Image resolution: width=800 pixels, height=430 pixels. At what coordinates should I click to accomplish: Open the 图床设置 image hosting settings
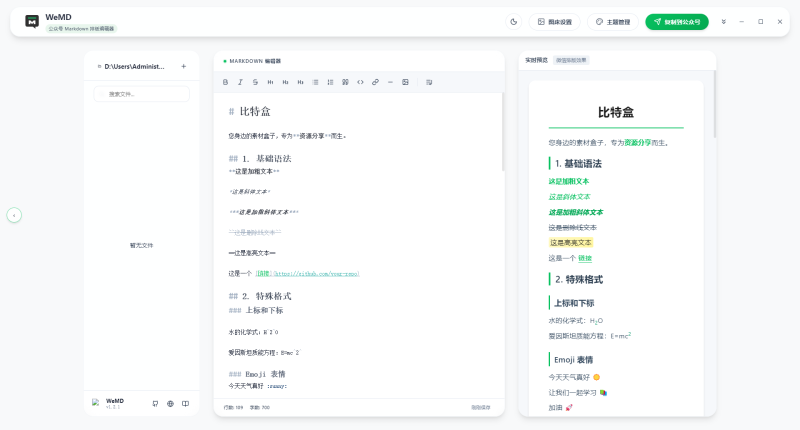click(x=555, y=22)
